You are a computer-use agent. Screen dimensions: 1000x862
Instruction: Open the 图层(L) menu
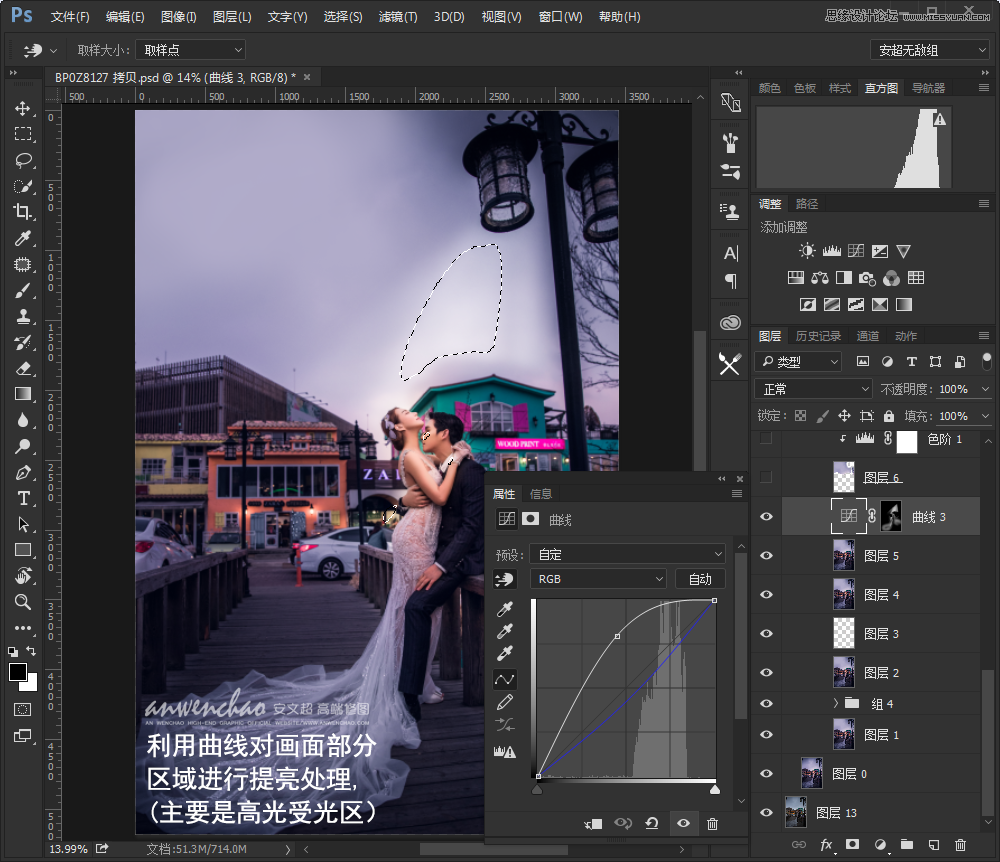tap(232, 17)
